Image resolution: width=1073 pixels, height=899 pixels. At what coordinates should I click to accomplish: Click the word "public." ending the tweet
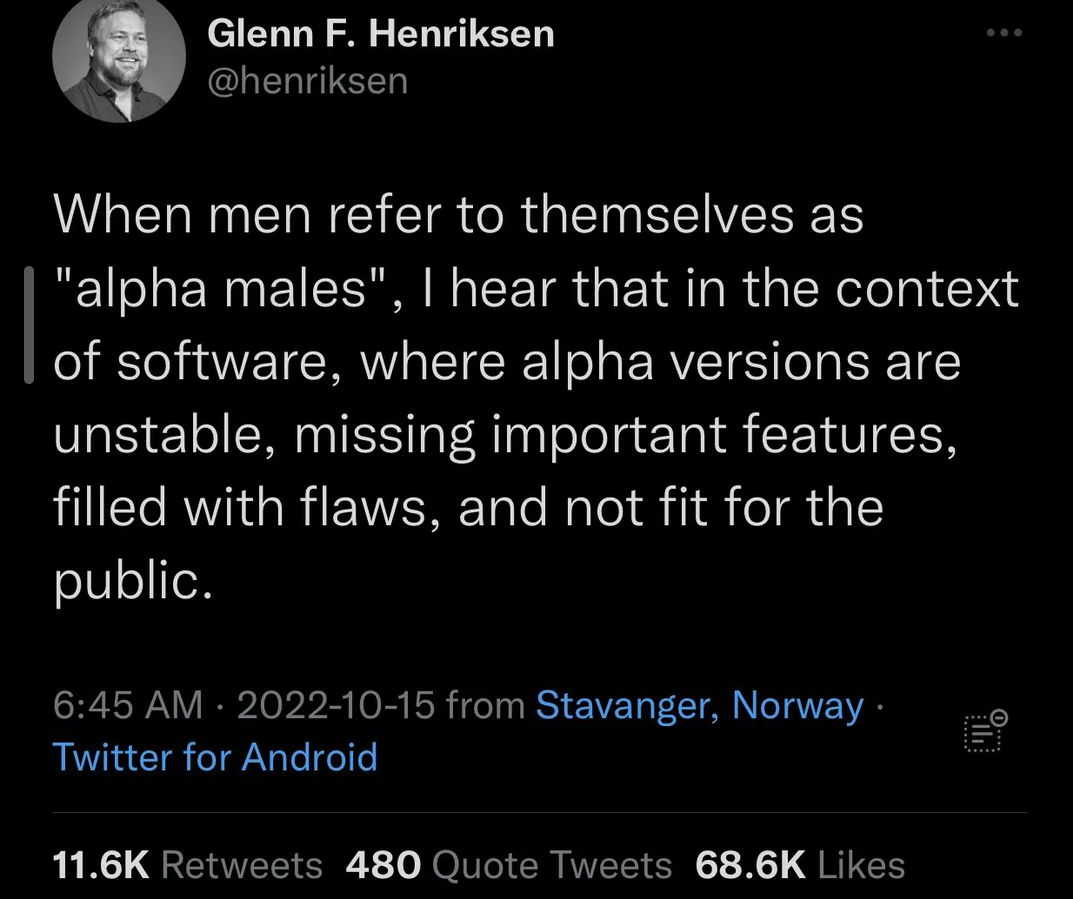pyautogui.click(x=132, y=580)
